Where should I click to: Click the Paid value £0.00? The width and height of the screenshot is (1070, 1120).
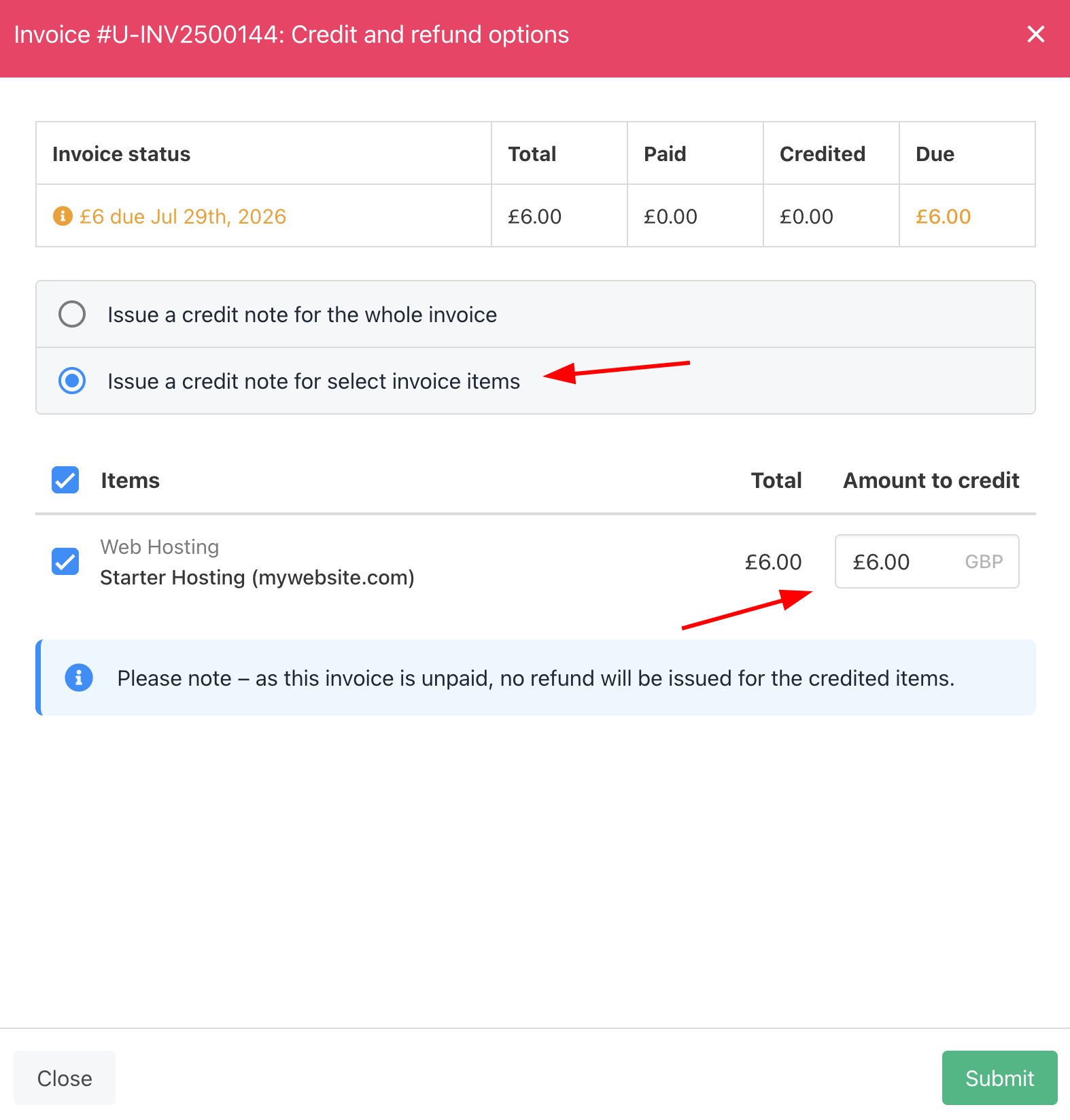[x=670, y=216]
